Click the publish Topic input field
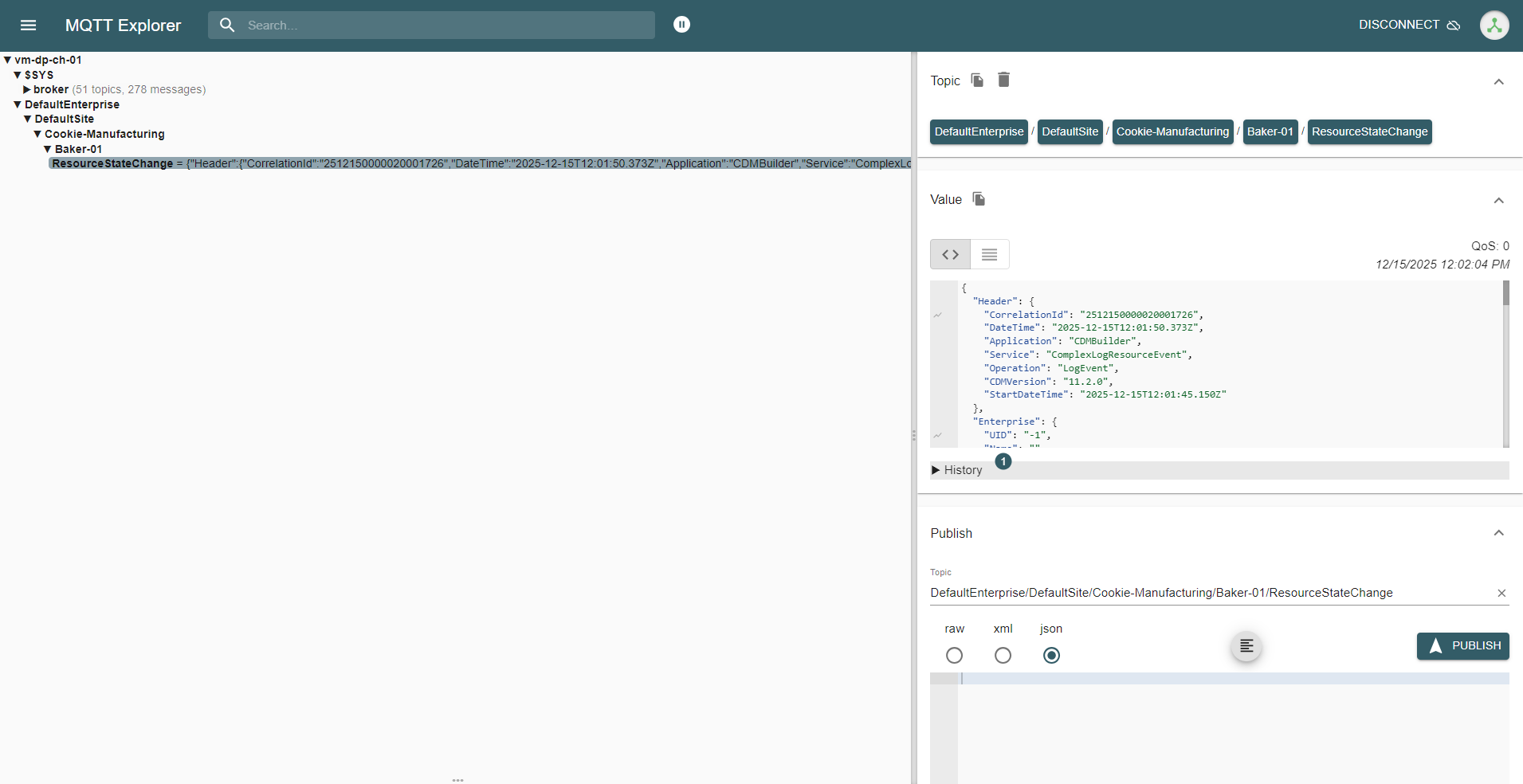This screenshot has width=1523, height=784. [1211, 593]
